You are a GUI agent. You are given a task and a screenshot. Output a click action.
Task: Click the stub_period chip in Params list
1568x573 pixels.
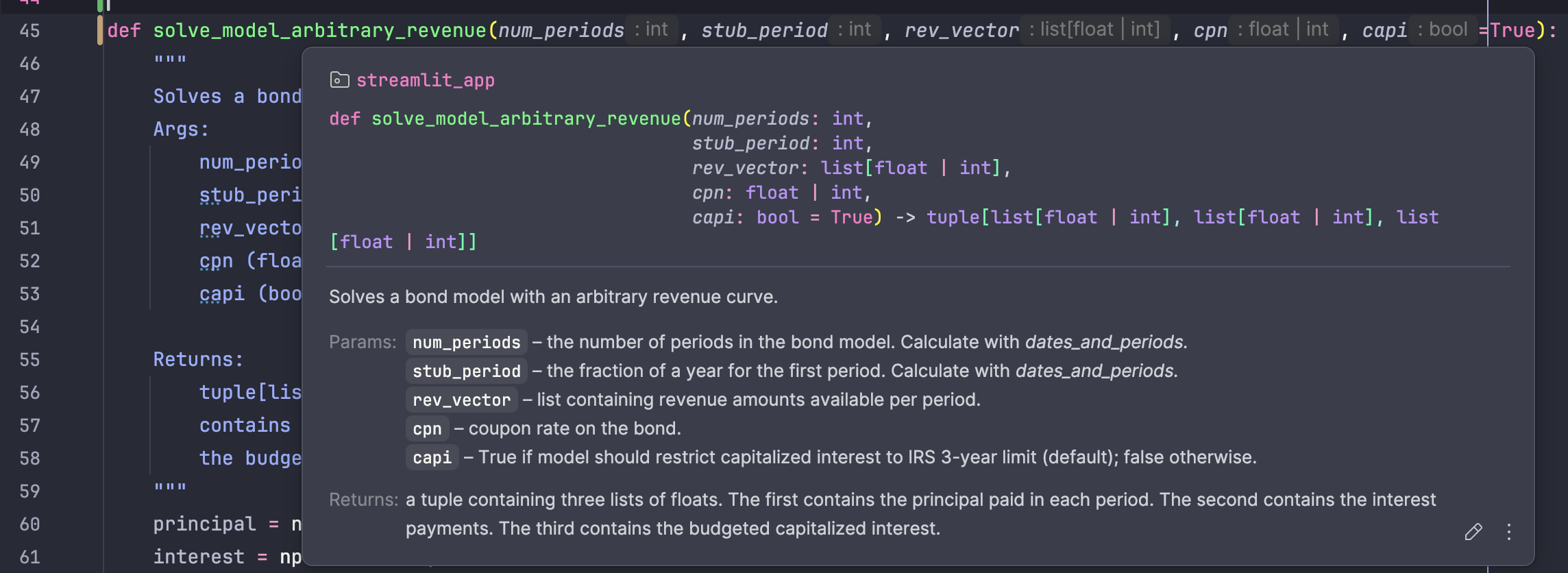[x=466, y=371]
